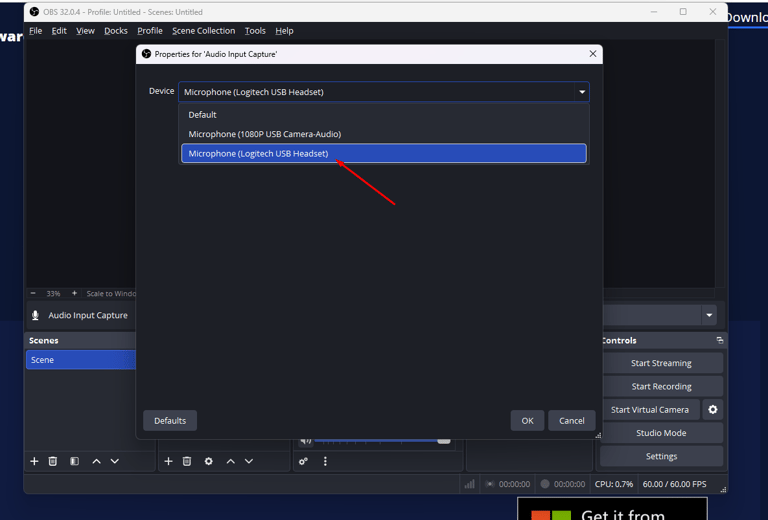Image resolution: width=768 pixels, height=520 pixels.
Task: Click Start Streaming
Action: (661, 363)
